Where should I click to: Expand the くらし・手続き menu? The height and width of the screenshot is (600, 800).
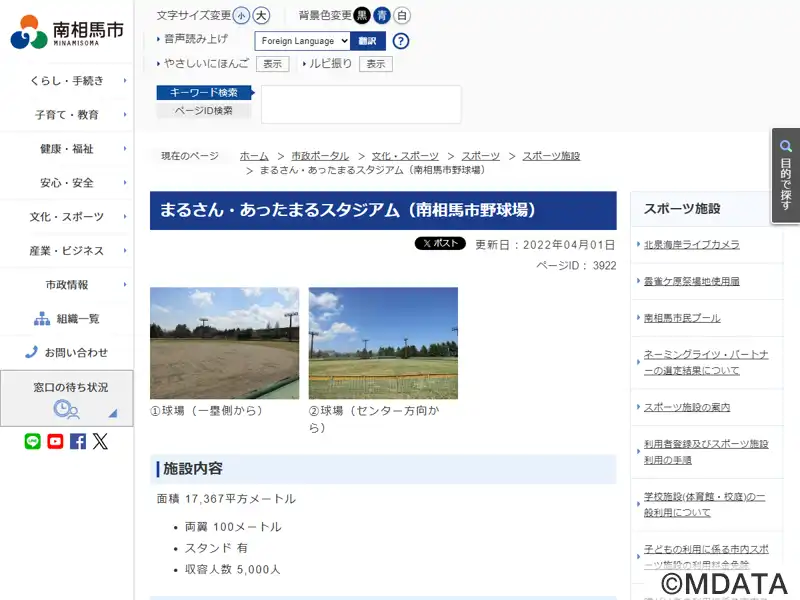[67, 81]
